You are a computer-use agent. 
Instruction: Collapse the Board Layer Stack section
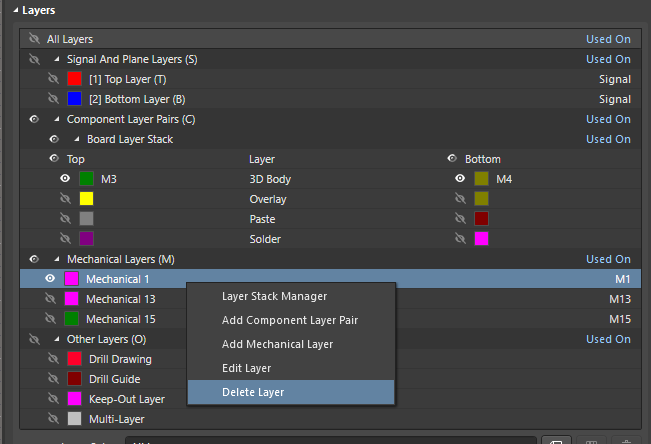tap(77, 139)
